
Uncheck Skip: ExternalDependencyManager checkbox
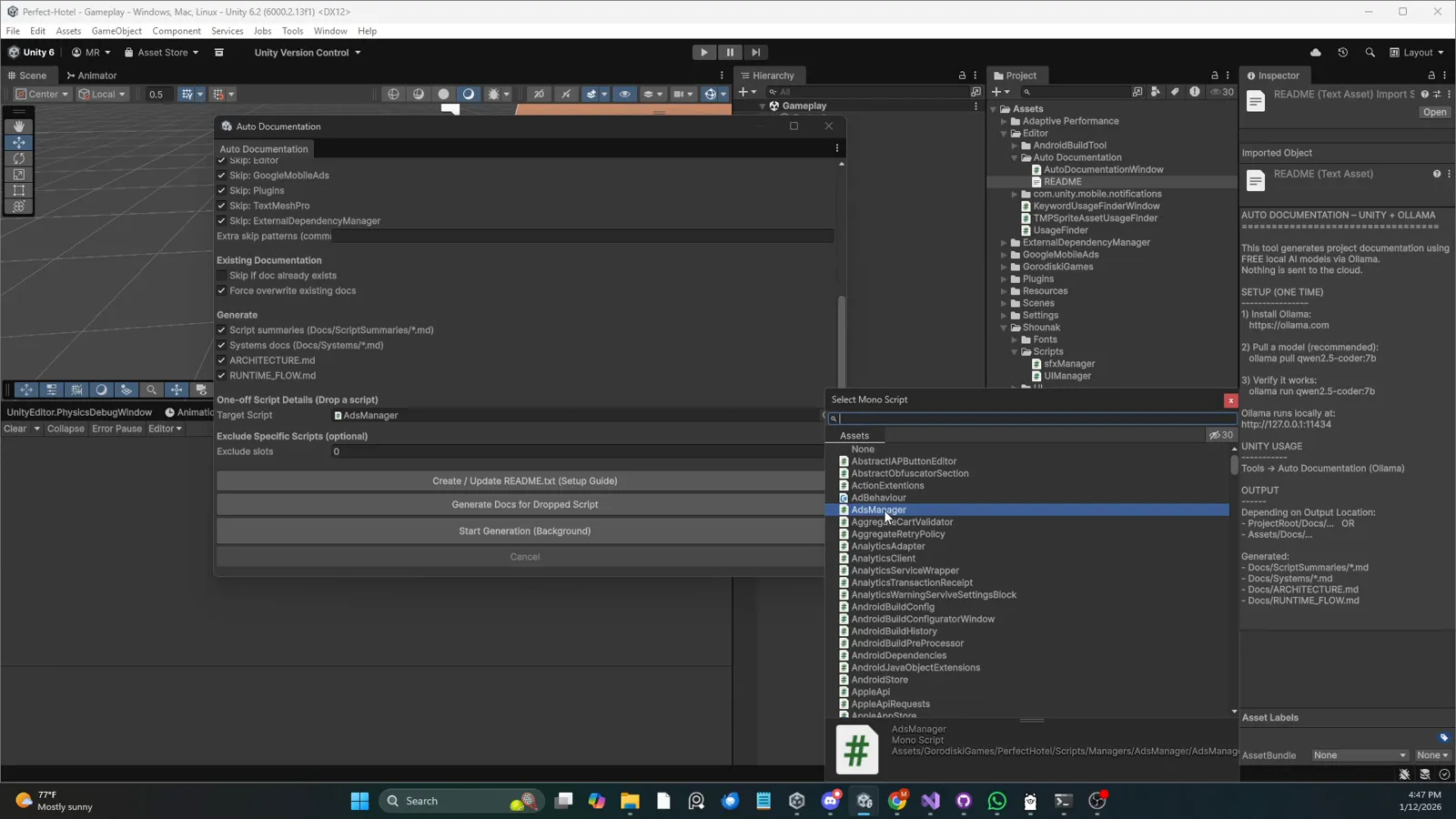(x=221, y=221)
